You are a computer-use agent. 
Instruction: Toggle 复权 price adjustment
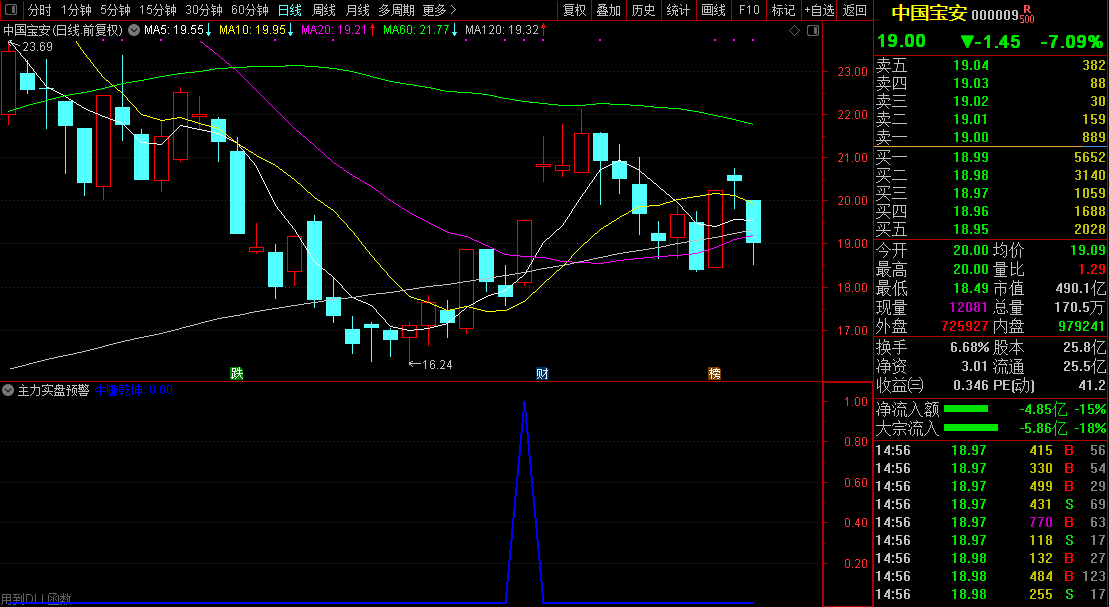point(574,10)
